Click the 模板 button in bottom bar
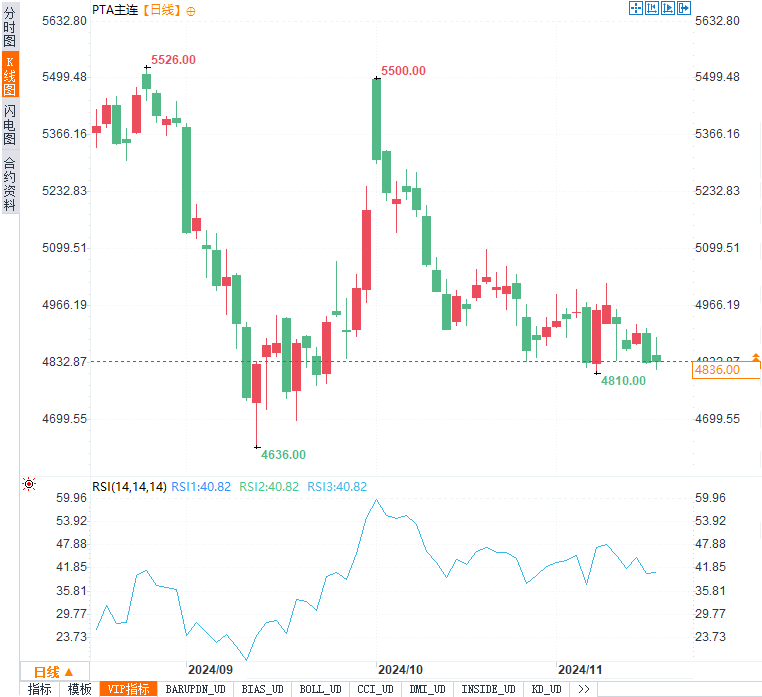The image size is (762, 697). 79,689
